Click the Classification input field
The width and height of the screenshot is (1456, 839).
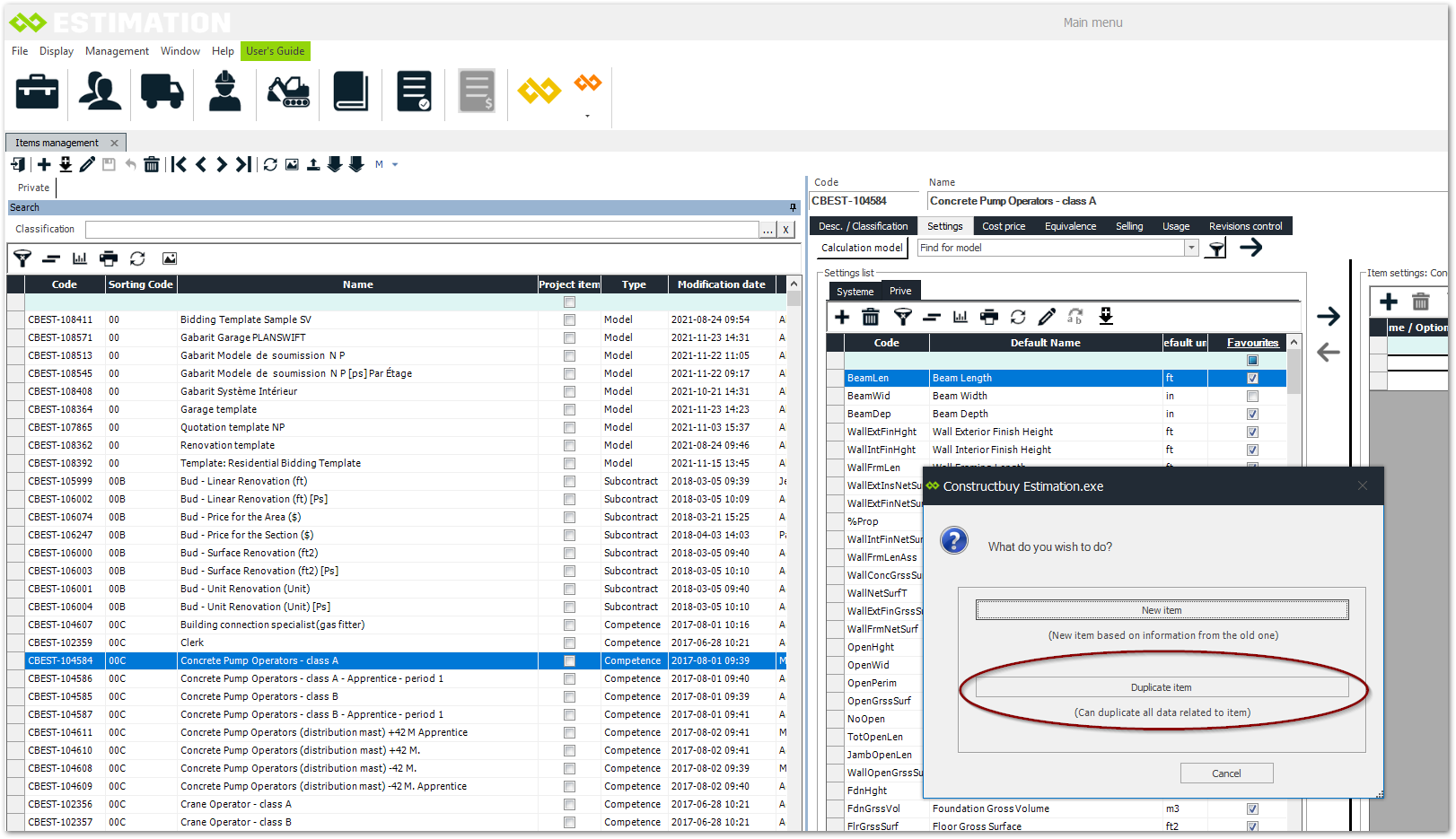tap(422, 230)
